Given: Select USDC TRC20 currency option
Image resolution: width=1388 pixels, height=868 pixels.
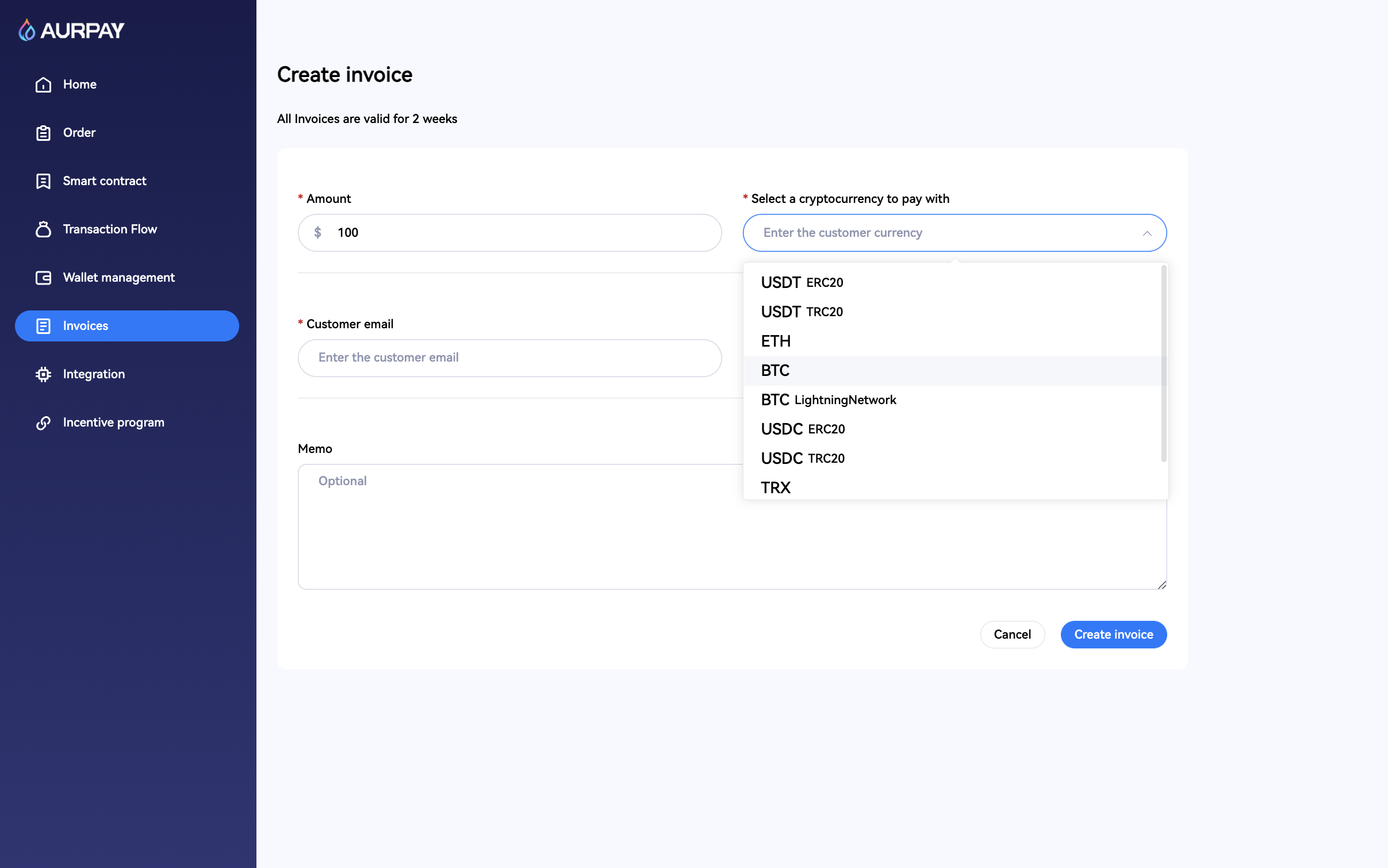Looking at the screenshot, I should [x=802, y=458].
